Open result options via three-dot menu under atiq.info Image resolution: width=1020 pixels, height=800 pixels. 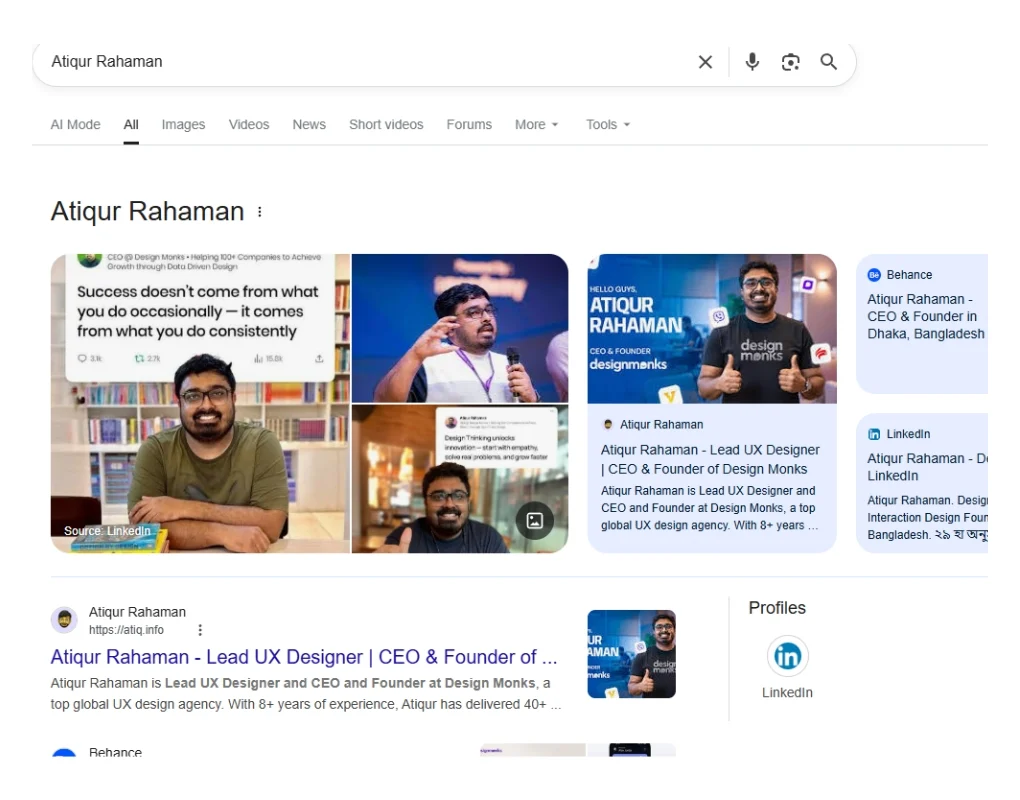point(200,630)
